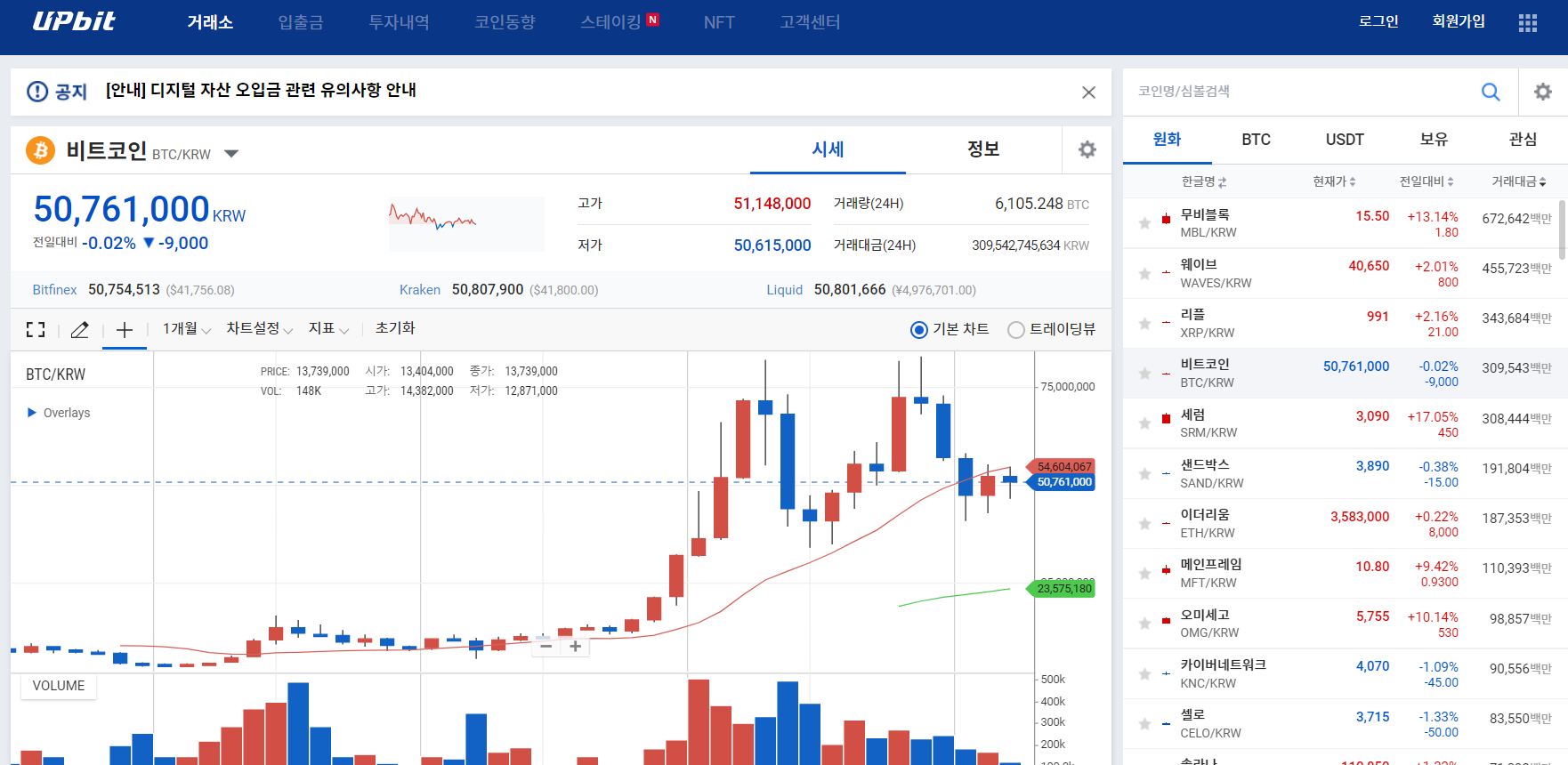Image resolution: width=1568 pixels, height=765 pixels.
Task: Click the UPbit logo
Action: (74, 21)
